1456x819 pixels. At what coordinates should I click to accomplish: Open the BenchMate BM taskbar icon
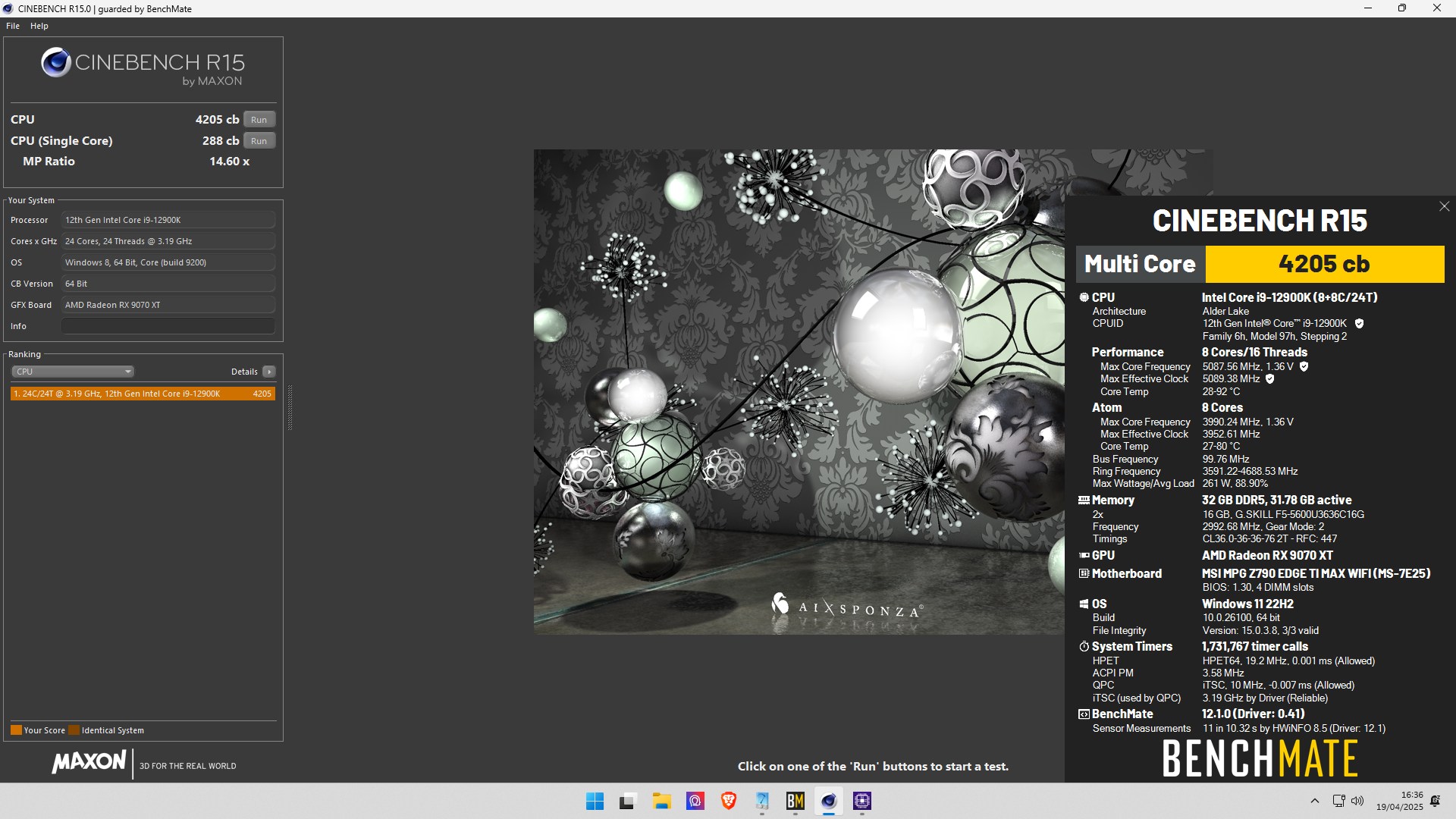coord(795,801)
